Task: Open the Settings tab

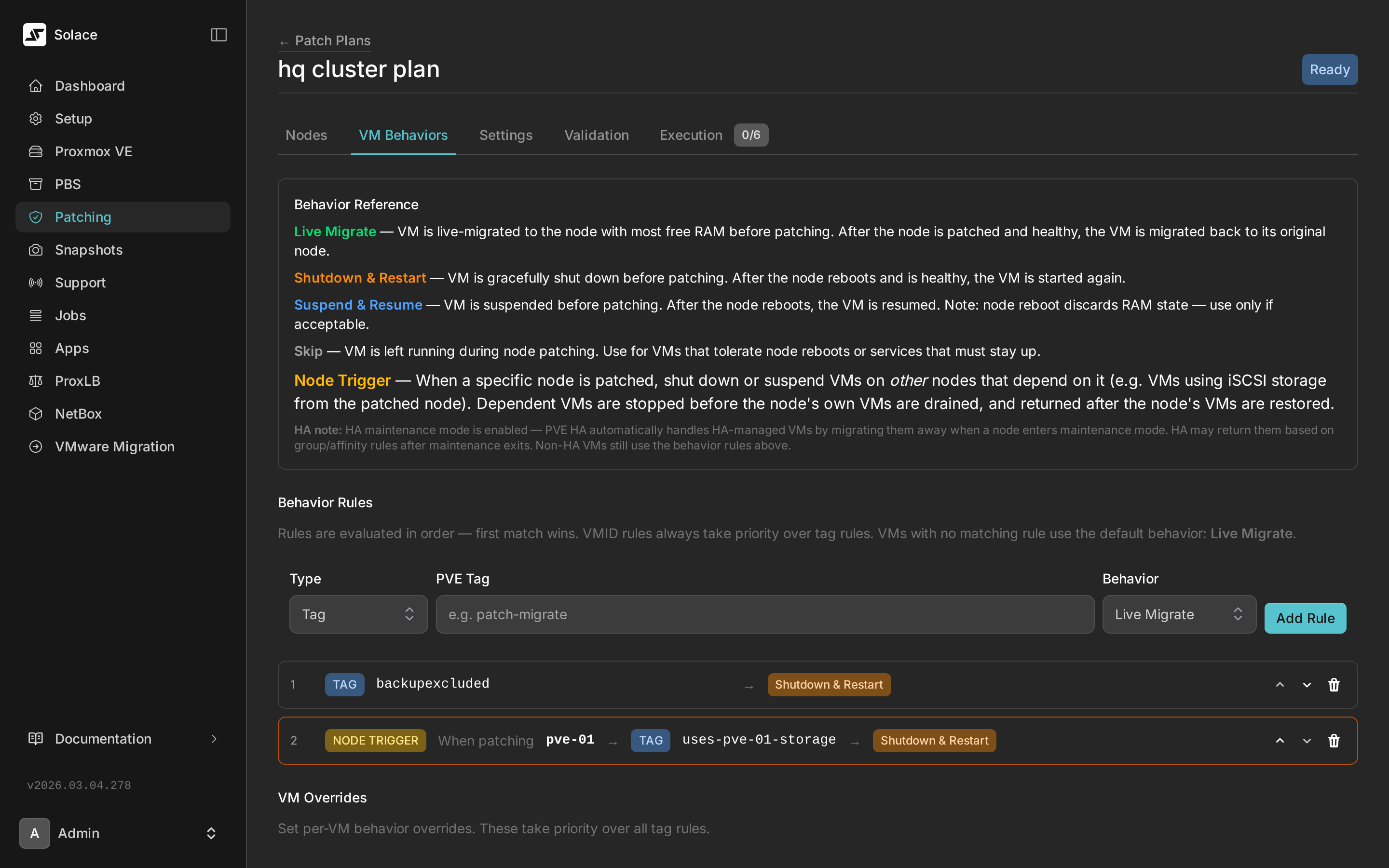Action: 505,135
